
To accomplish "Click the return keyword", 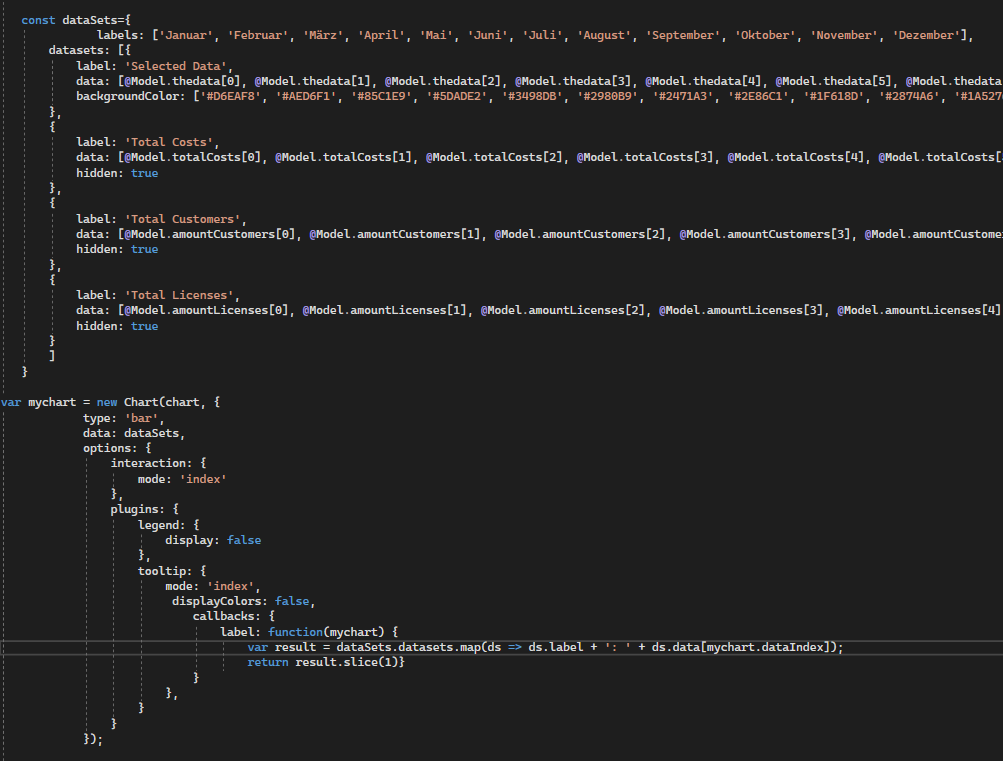I will [268, 662].
